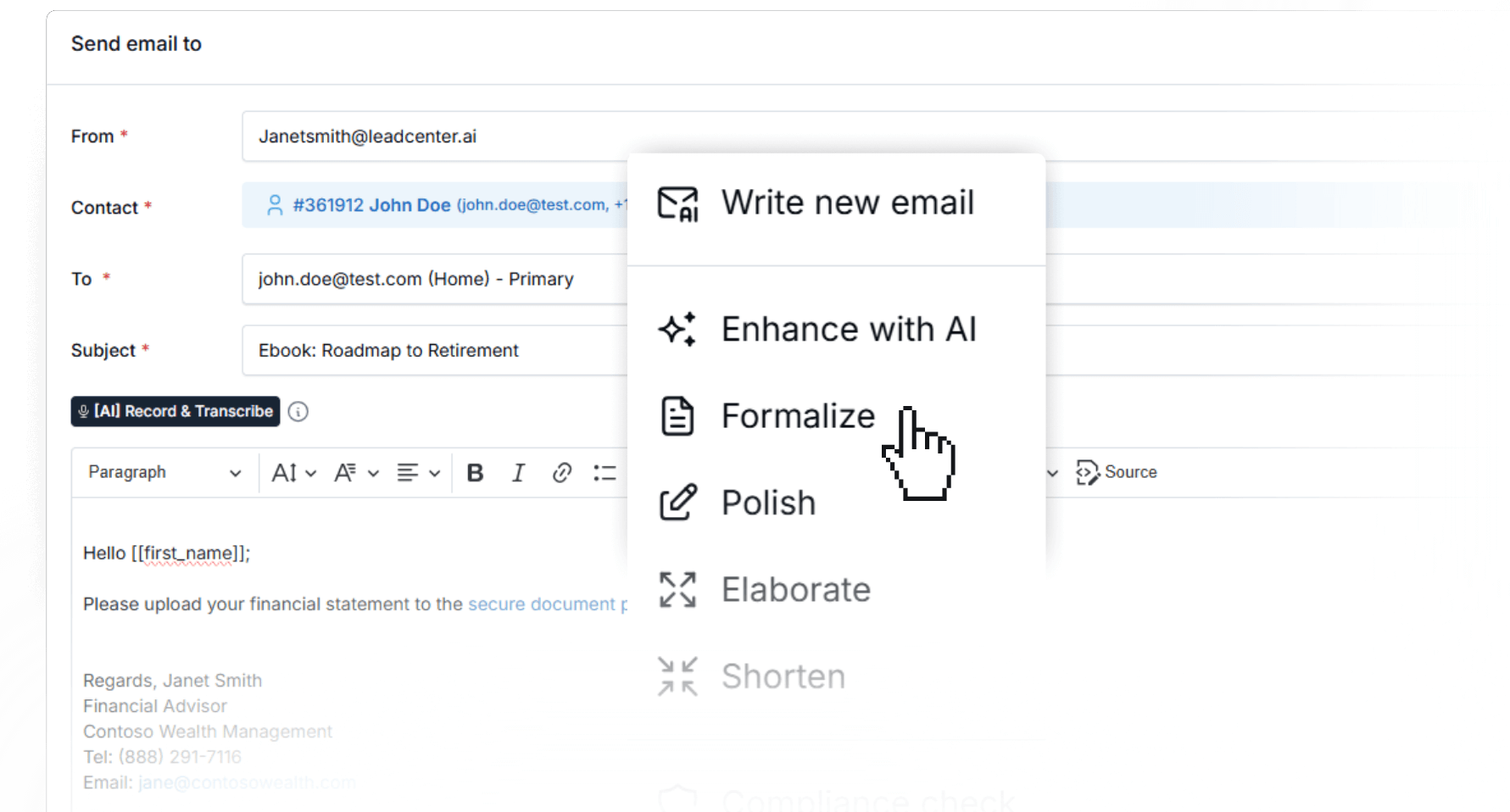This screenshot has width=1510, height=812.
Task: Choose Elaborate from the AI menu
Action: pos(794,590)
